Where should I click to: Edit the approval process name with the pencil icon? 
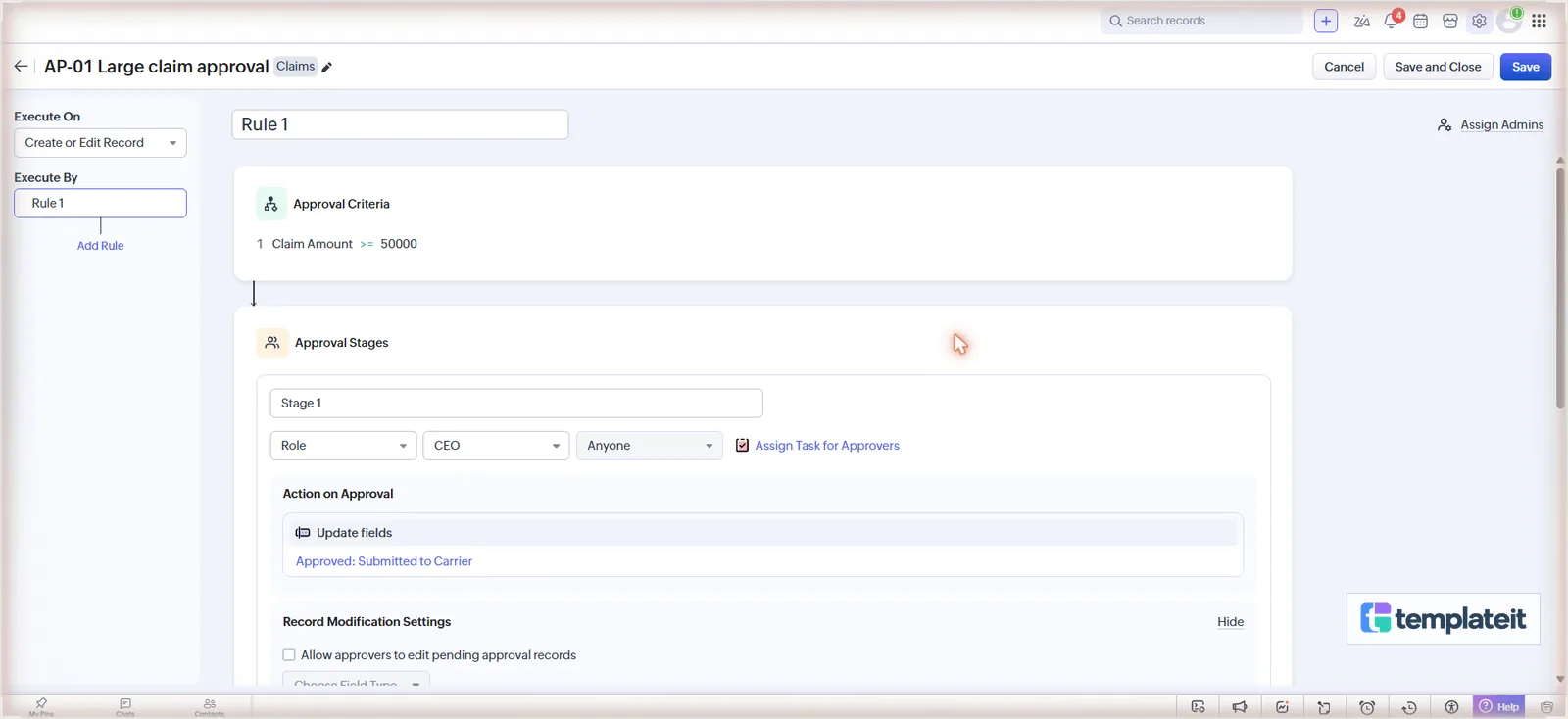coord(327,67)
